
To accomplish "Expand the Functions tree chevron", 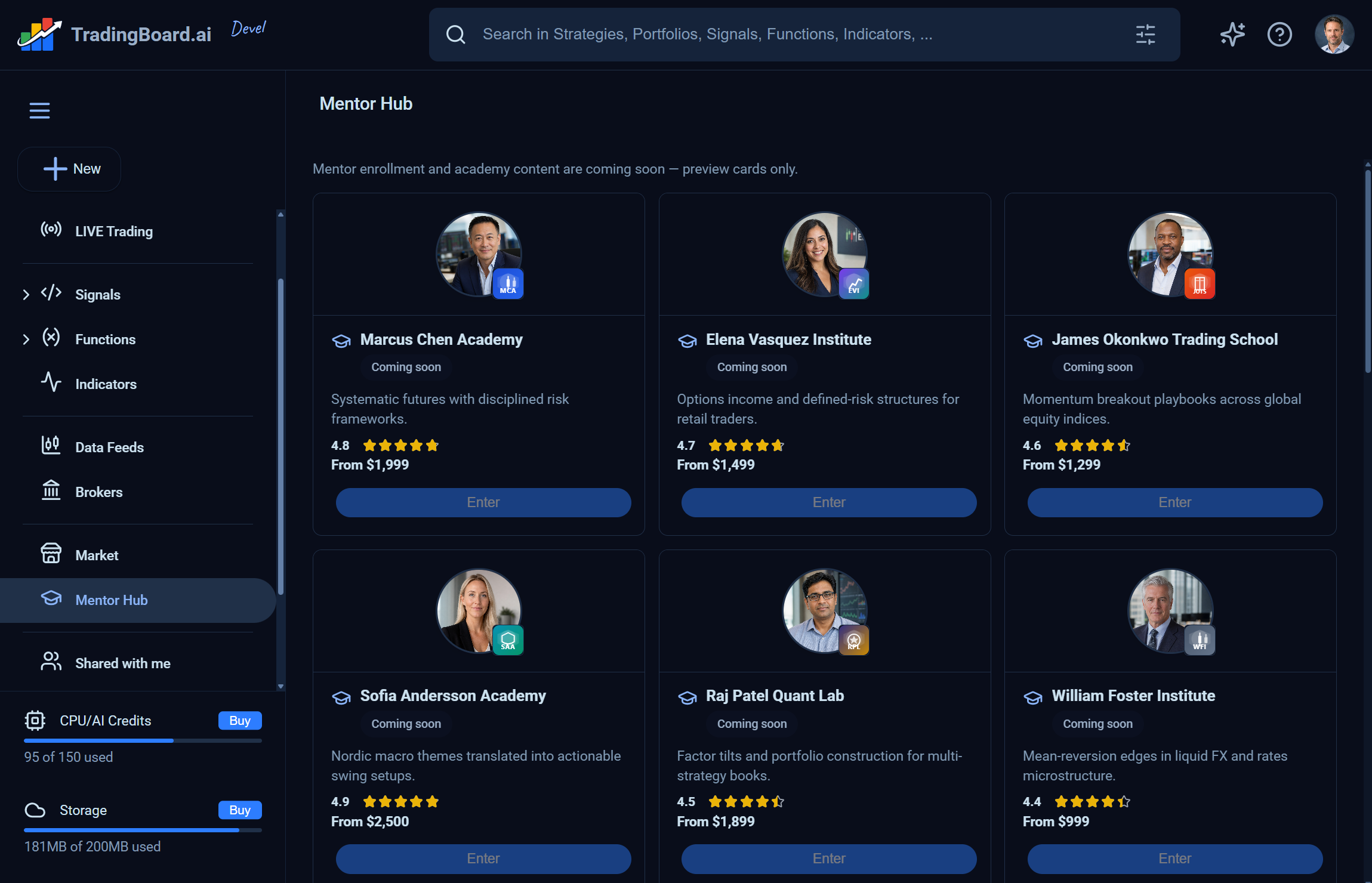I will [26, 339].
